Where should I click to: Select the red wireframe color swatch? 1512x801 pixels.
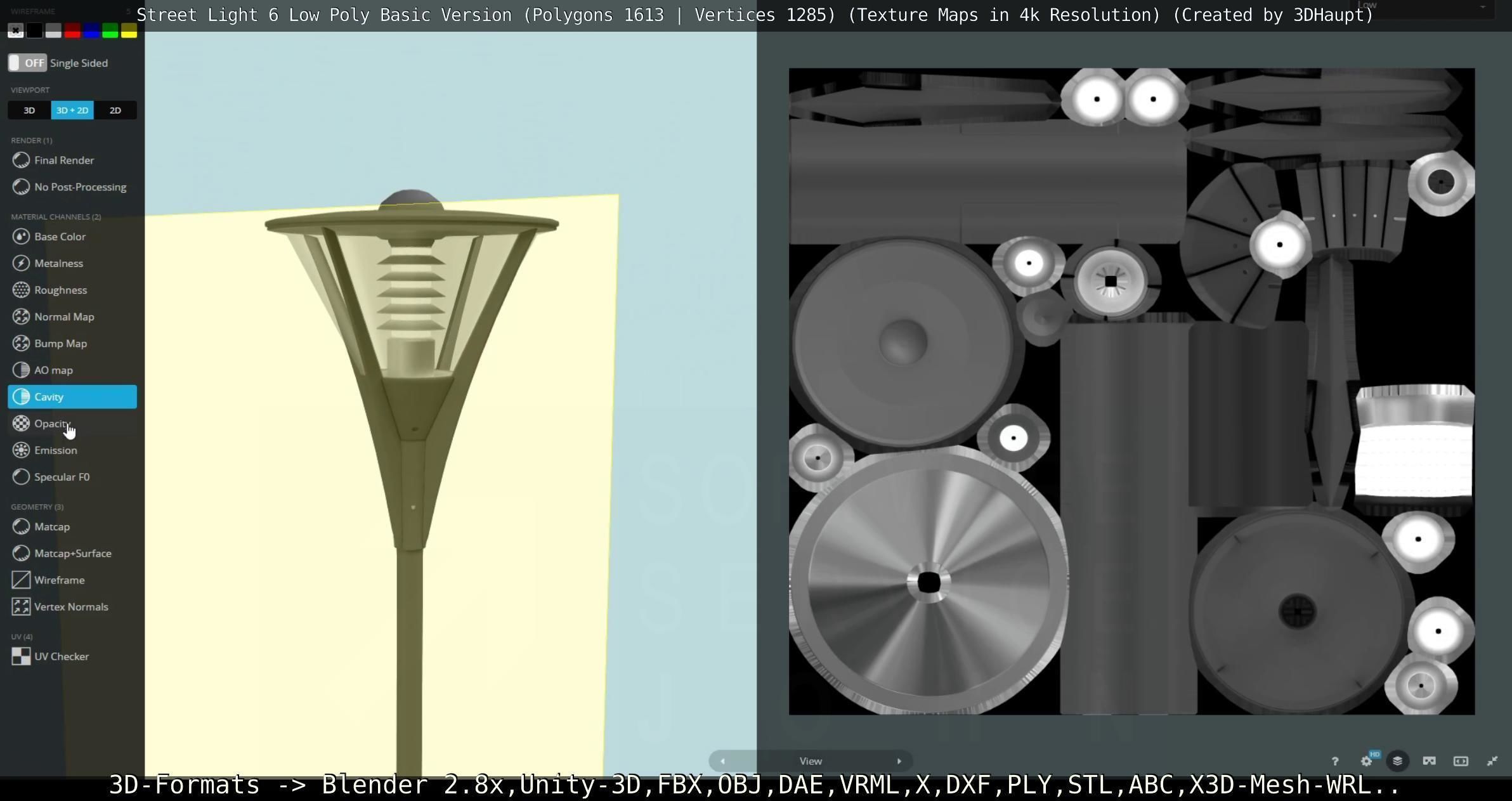pos(72,30)
